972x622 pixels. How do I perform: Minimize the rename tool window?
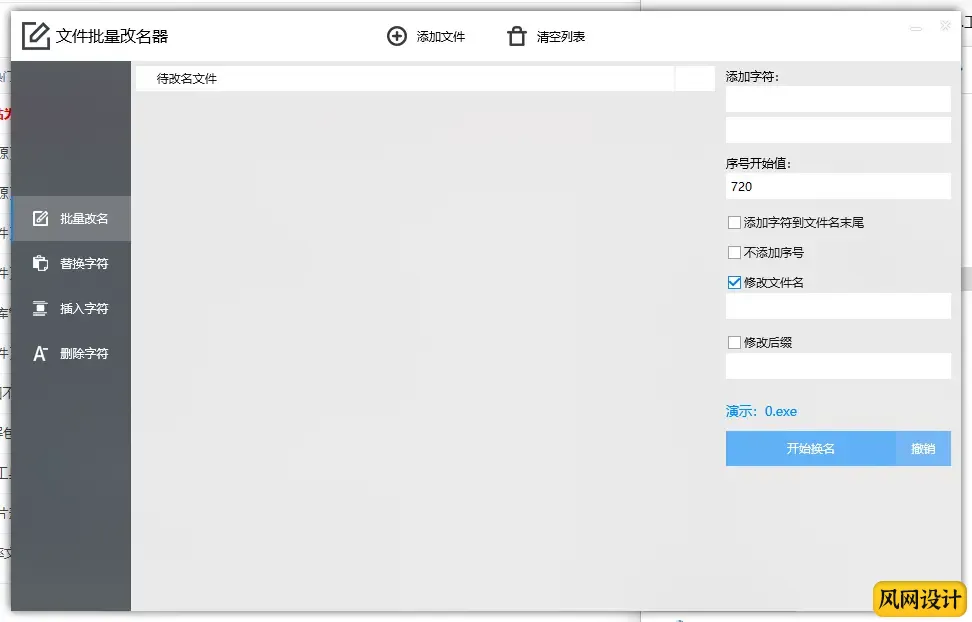(x=916, y=29)
